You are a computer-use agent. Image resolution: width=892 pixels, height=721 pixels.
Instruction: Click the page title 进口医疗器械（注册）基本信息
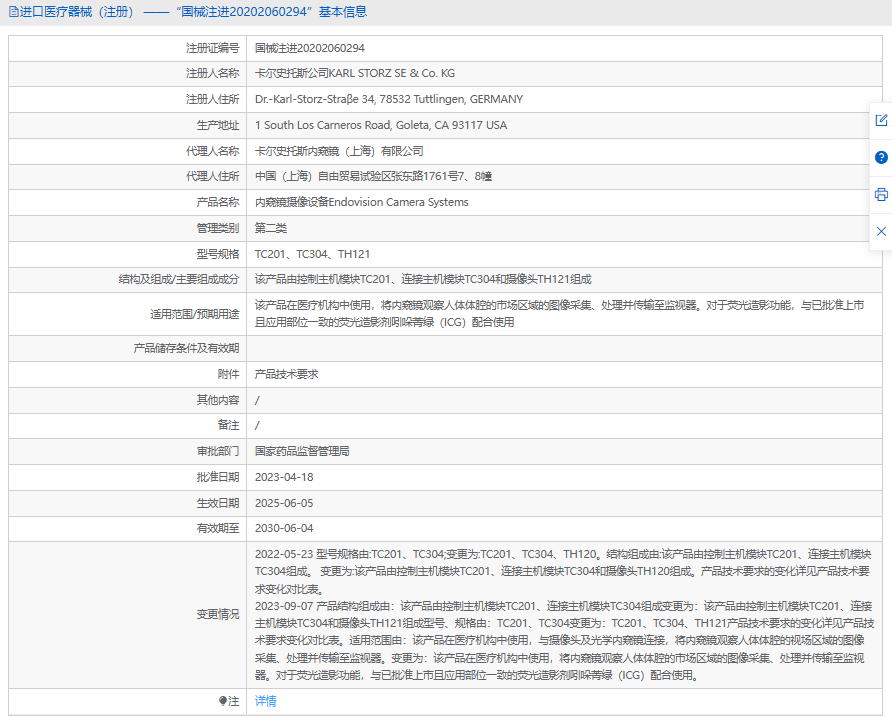(x=193, y=12)
